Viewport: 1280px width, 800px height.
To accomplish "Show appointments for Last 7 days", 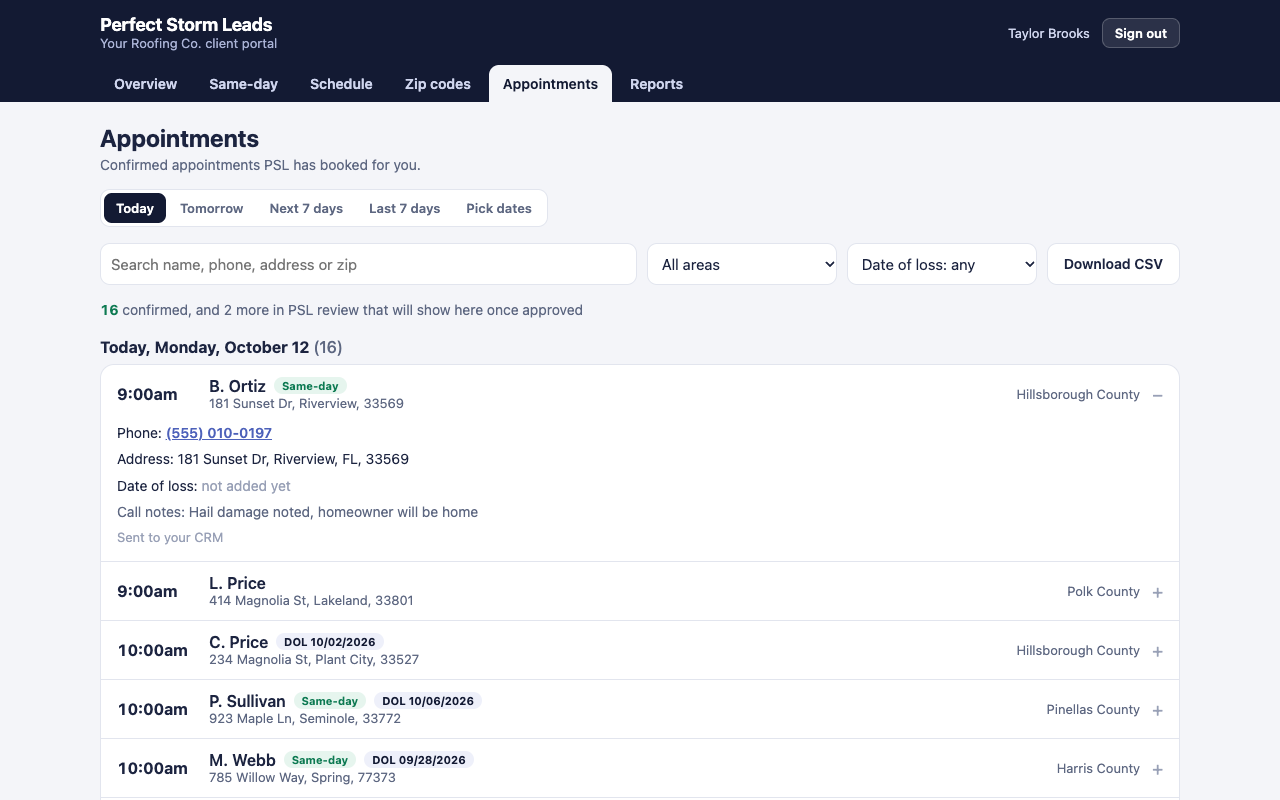I will click(x=404, y=208).
